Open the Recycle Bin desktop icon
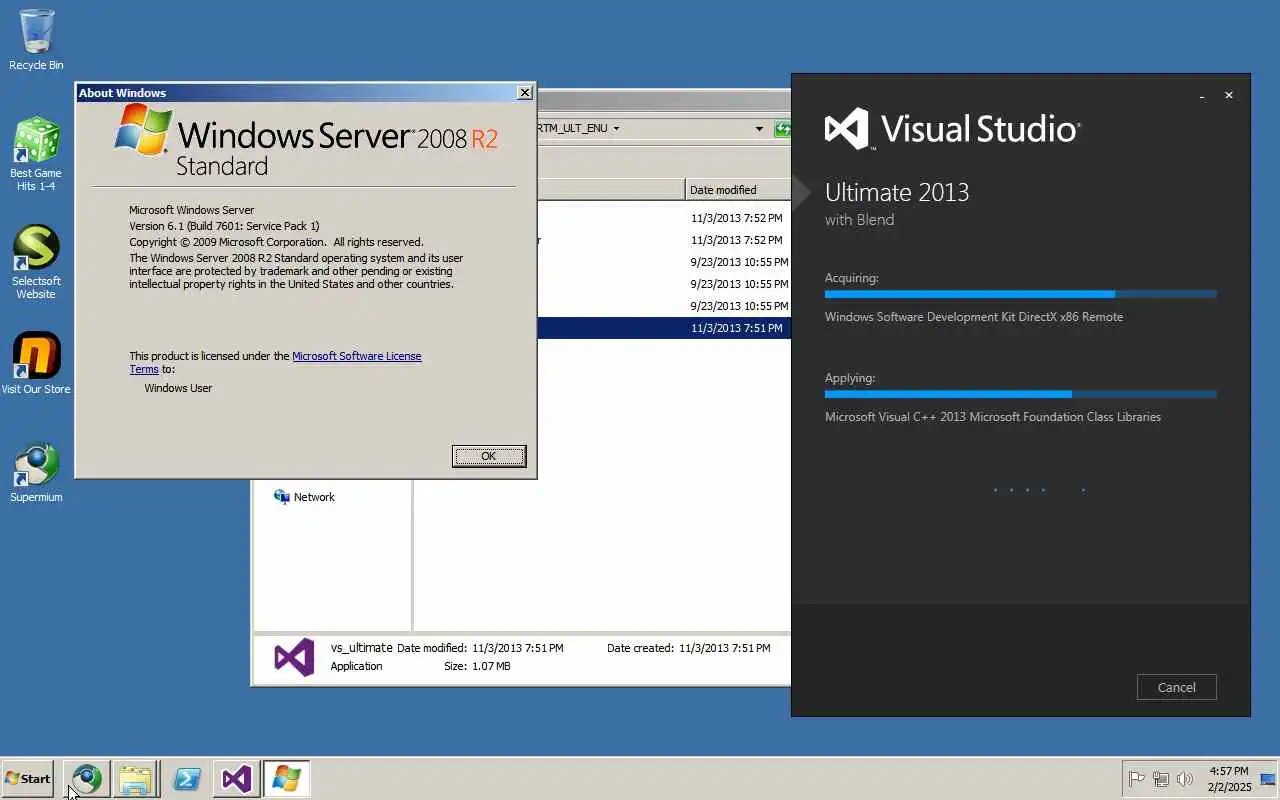 pyautogui.click(x=36, y=40)
